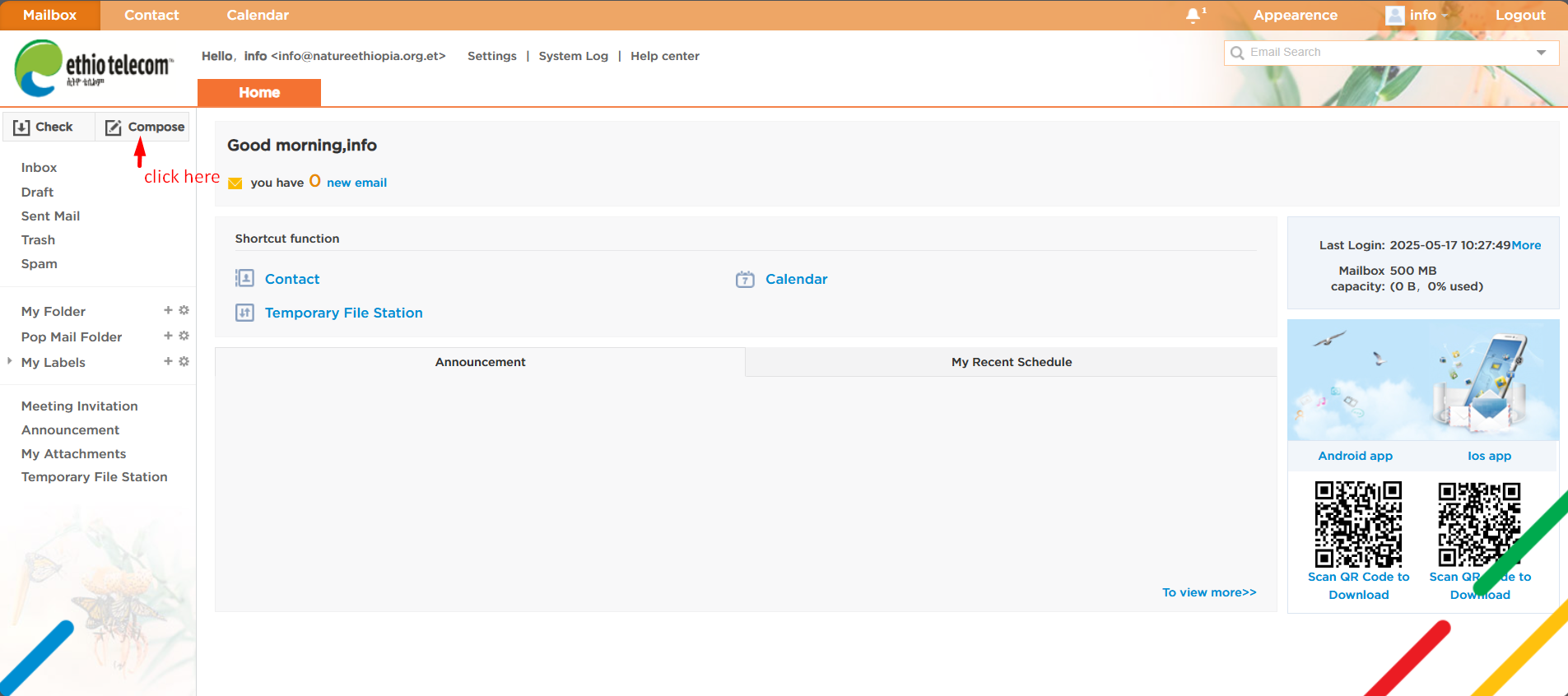
Task: Open Compose to write new email
Action: [144, 127]
